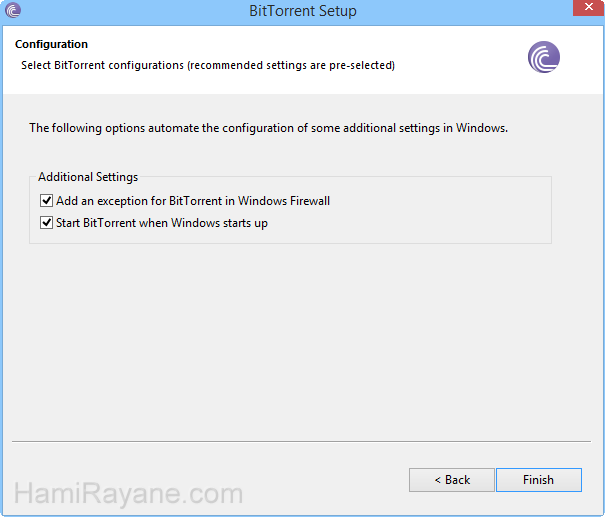Screen dimensions: 605x517
Task: Click the Additional Settings group label
Action: click(88, 177)
